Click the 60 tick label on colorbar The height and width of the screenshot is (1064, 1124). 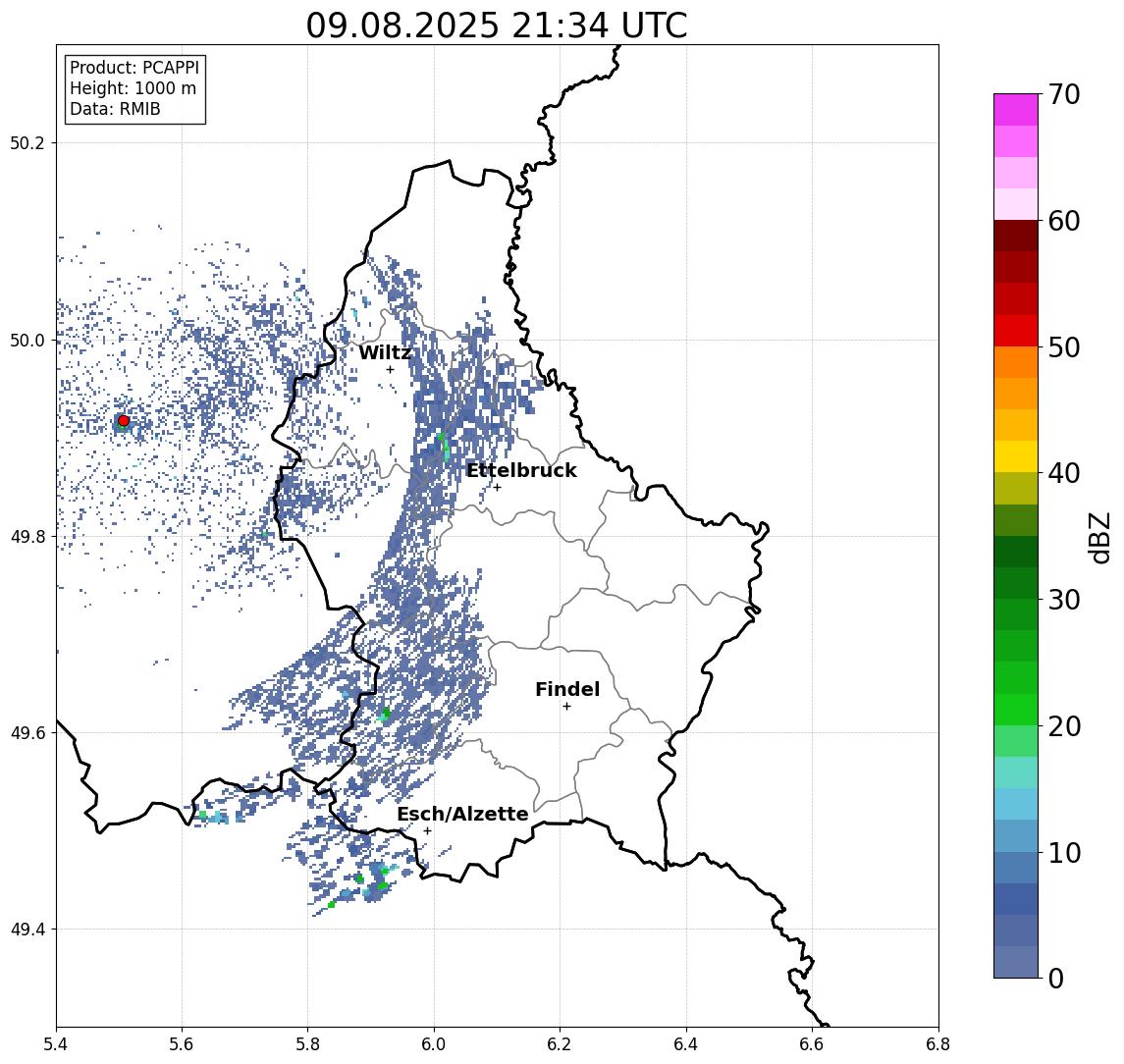[1064, 221]
